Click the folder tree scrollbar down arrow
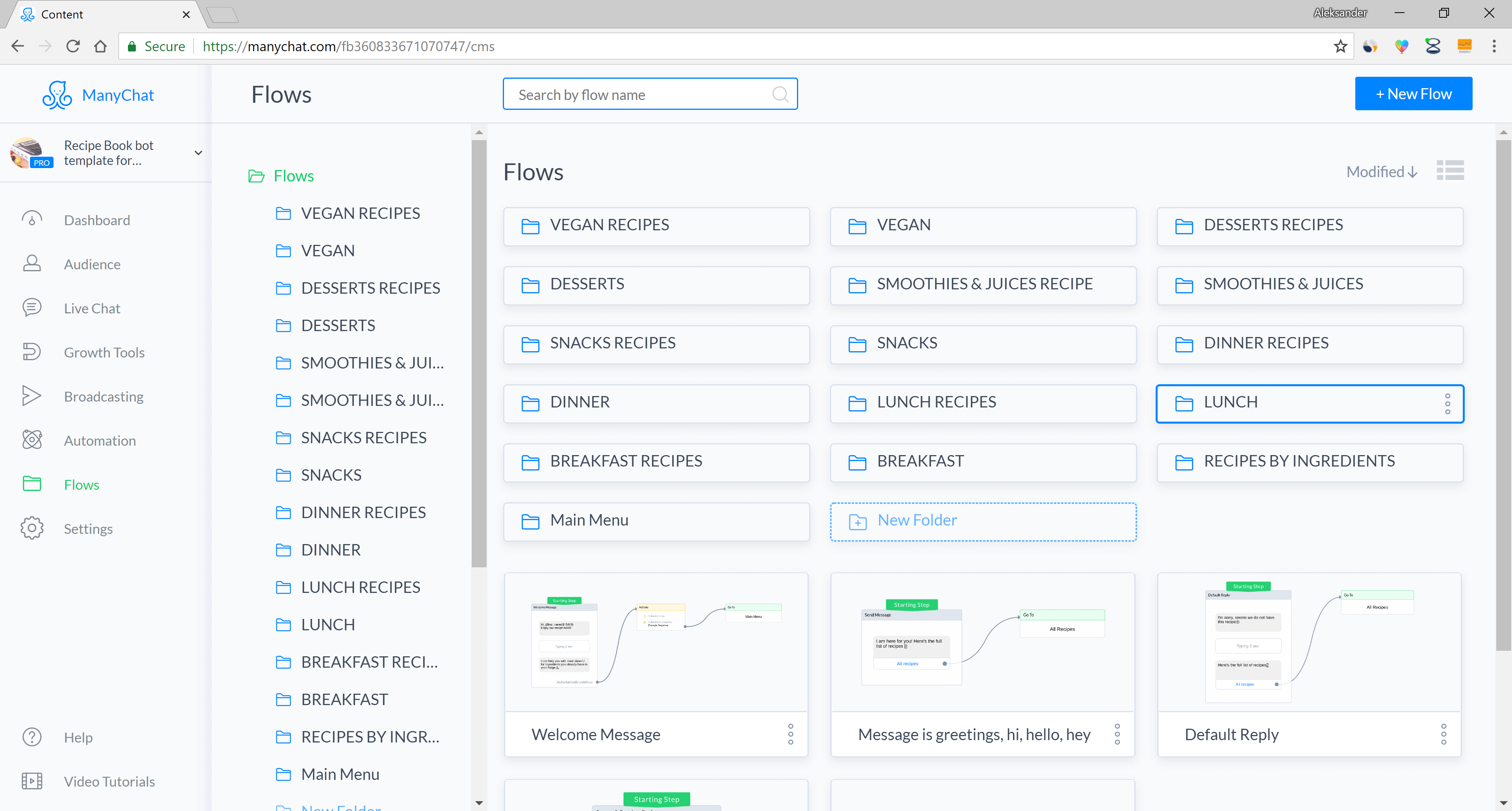This screenshot has height=811, width=1512. click(x=479, y=802)
